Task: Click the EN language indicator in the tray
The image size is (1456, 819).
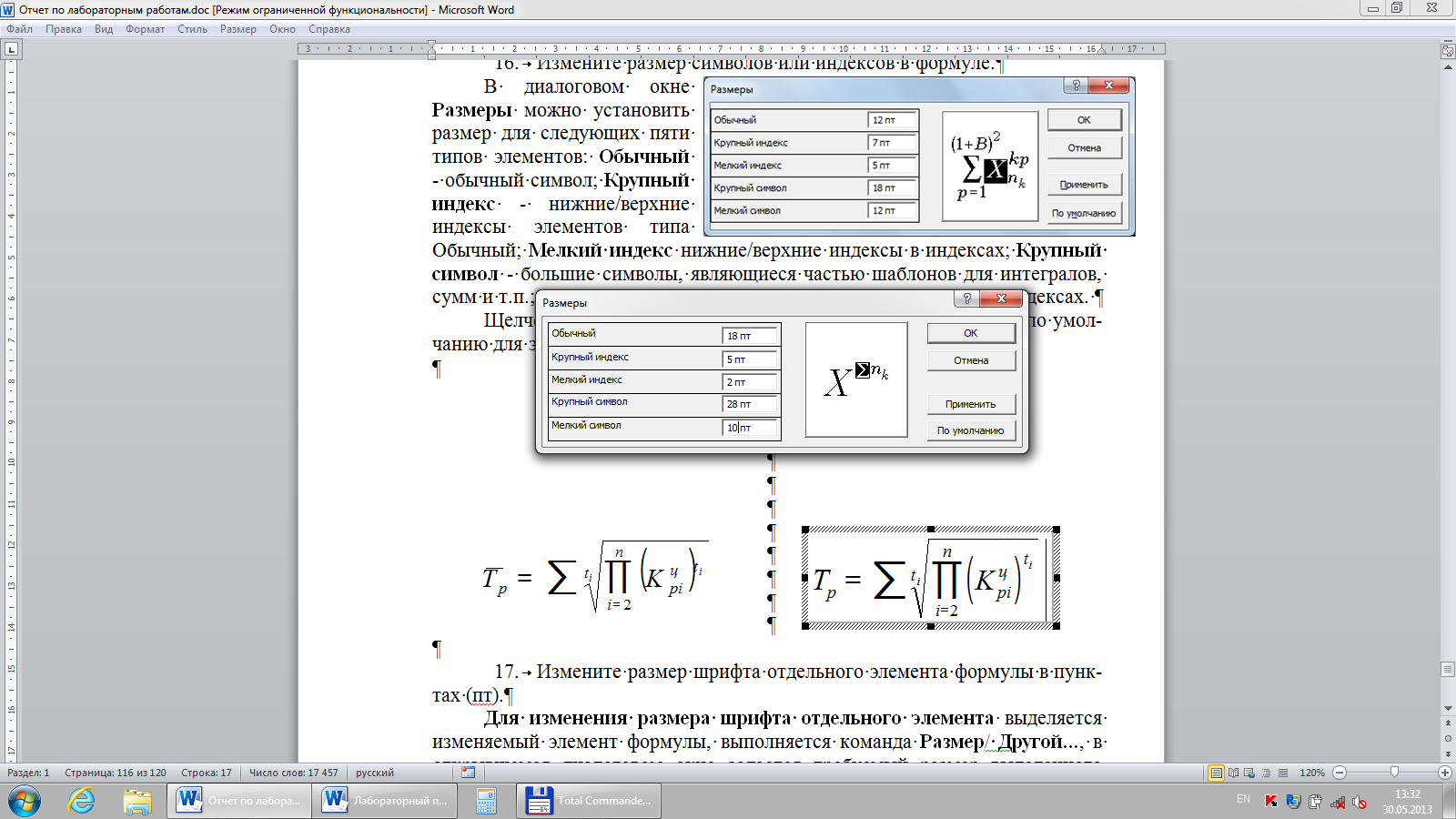Action: click(x=1243, y=799)
